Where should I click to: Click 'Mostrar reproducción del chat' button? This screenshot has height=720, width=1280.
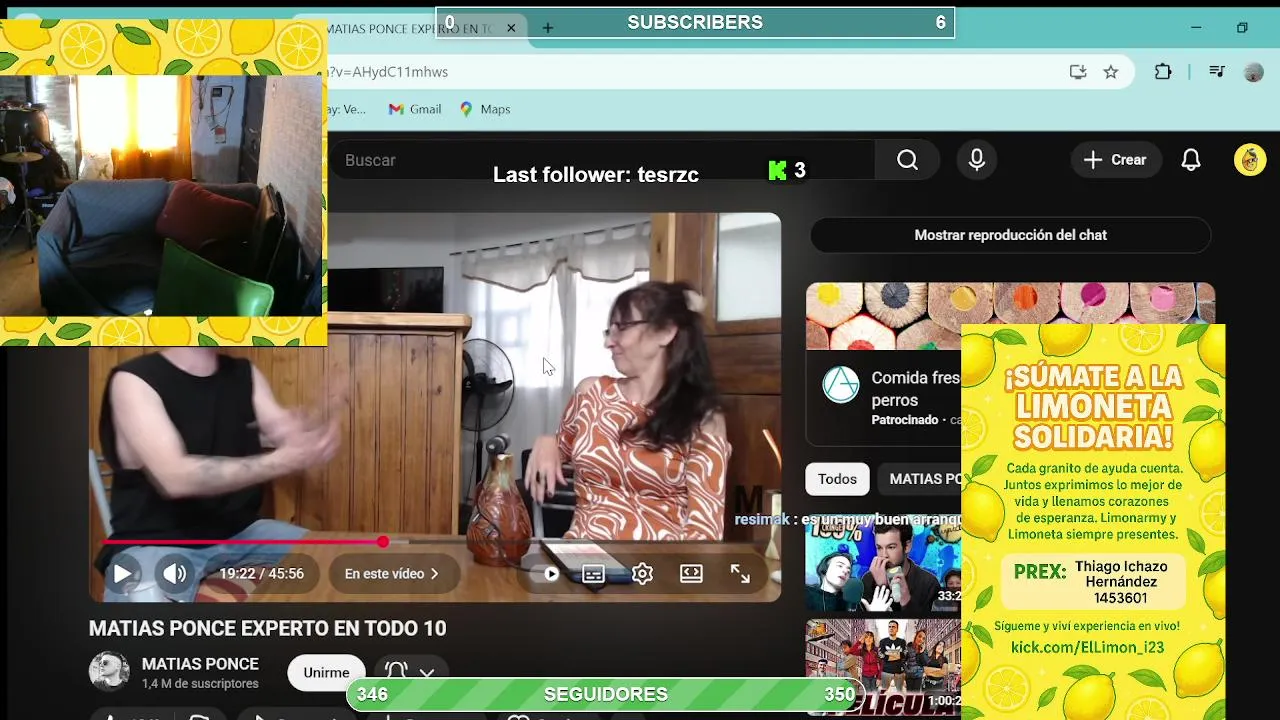click(x=1010, y=235)
